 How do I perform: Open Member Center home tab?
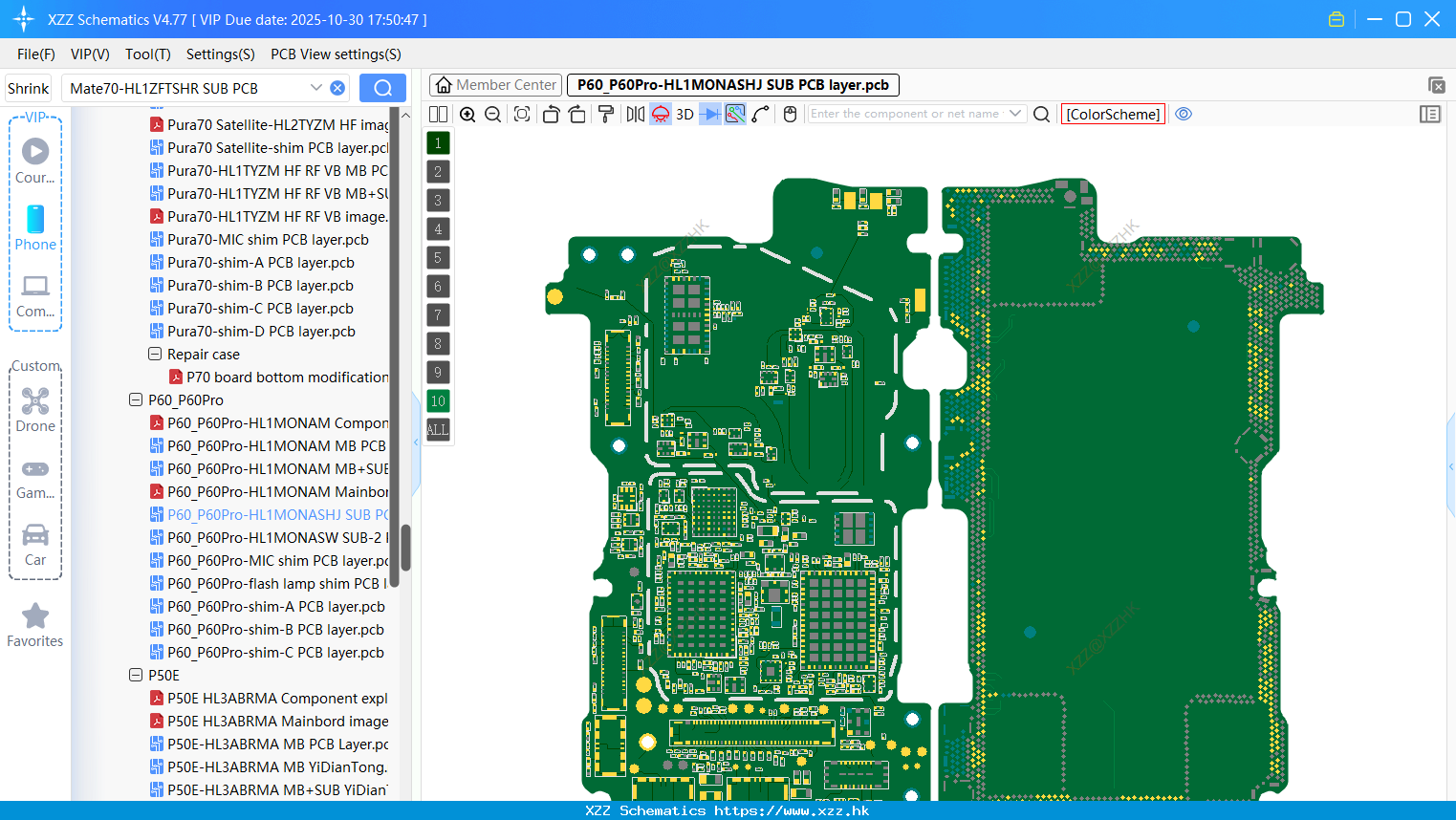tap(495, 85)
